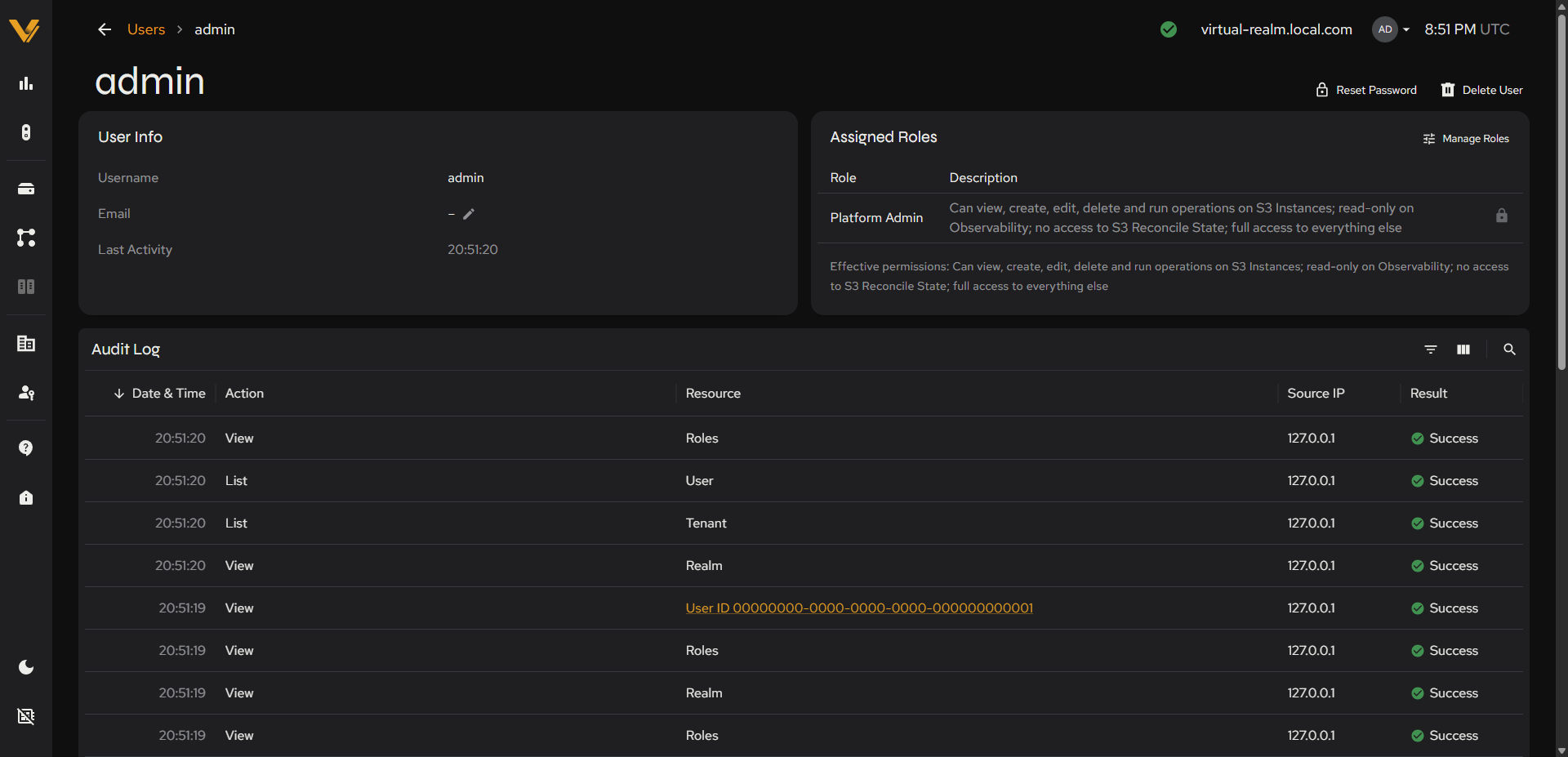Edit the email with pencil icon

(469, 214)
